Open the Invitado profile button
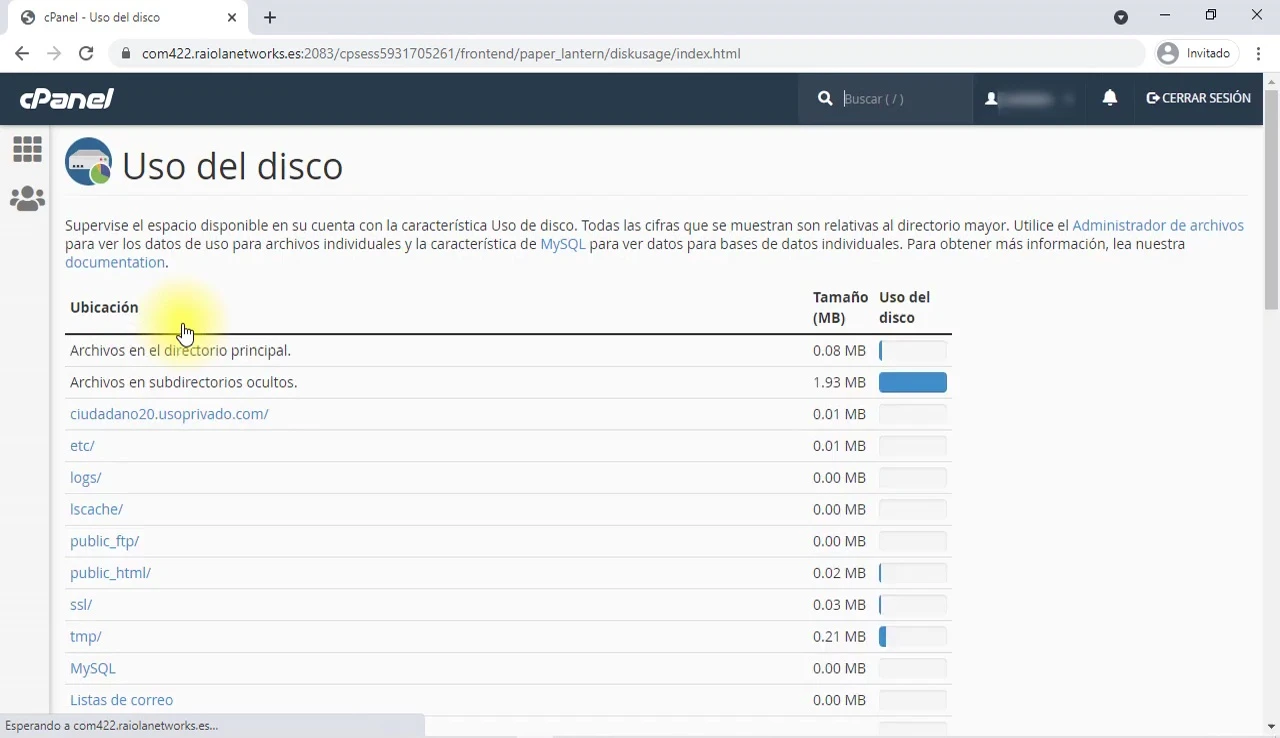This screenshot has height=738, width=1280. tap(1196, 53)
